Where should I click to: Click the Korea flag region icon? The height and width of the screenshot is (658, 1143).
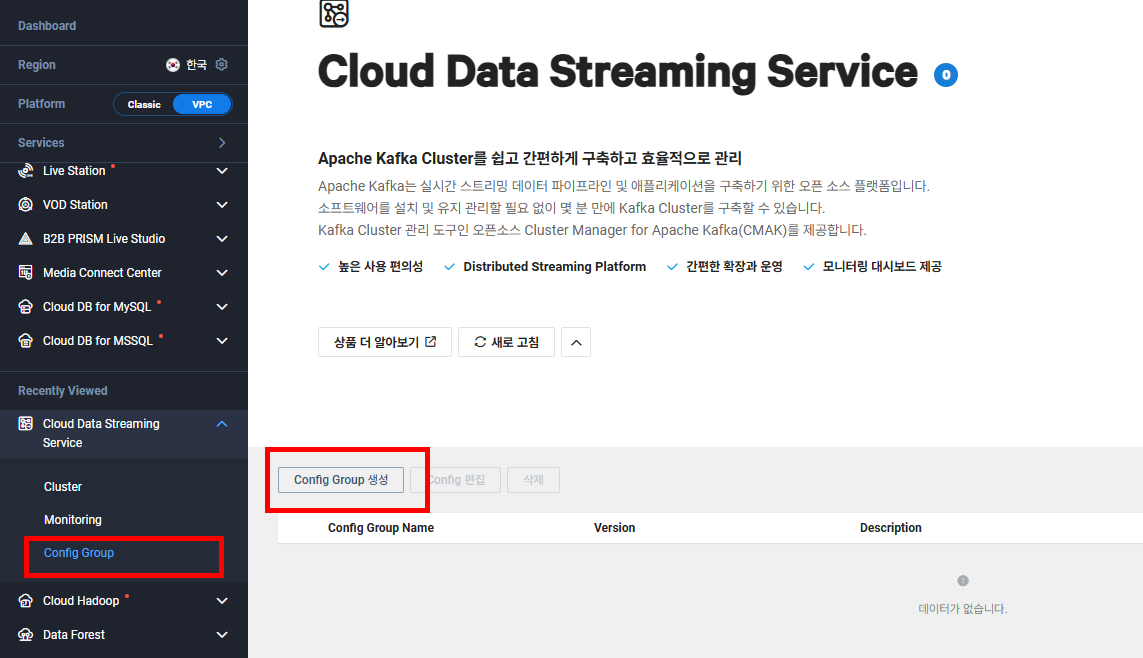click(x=173, y=65)
